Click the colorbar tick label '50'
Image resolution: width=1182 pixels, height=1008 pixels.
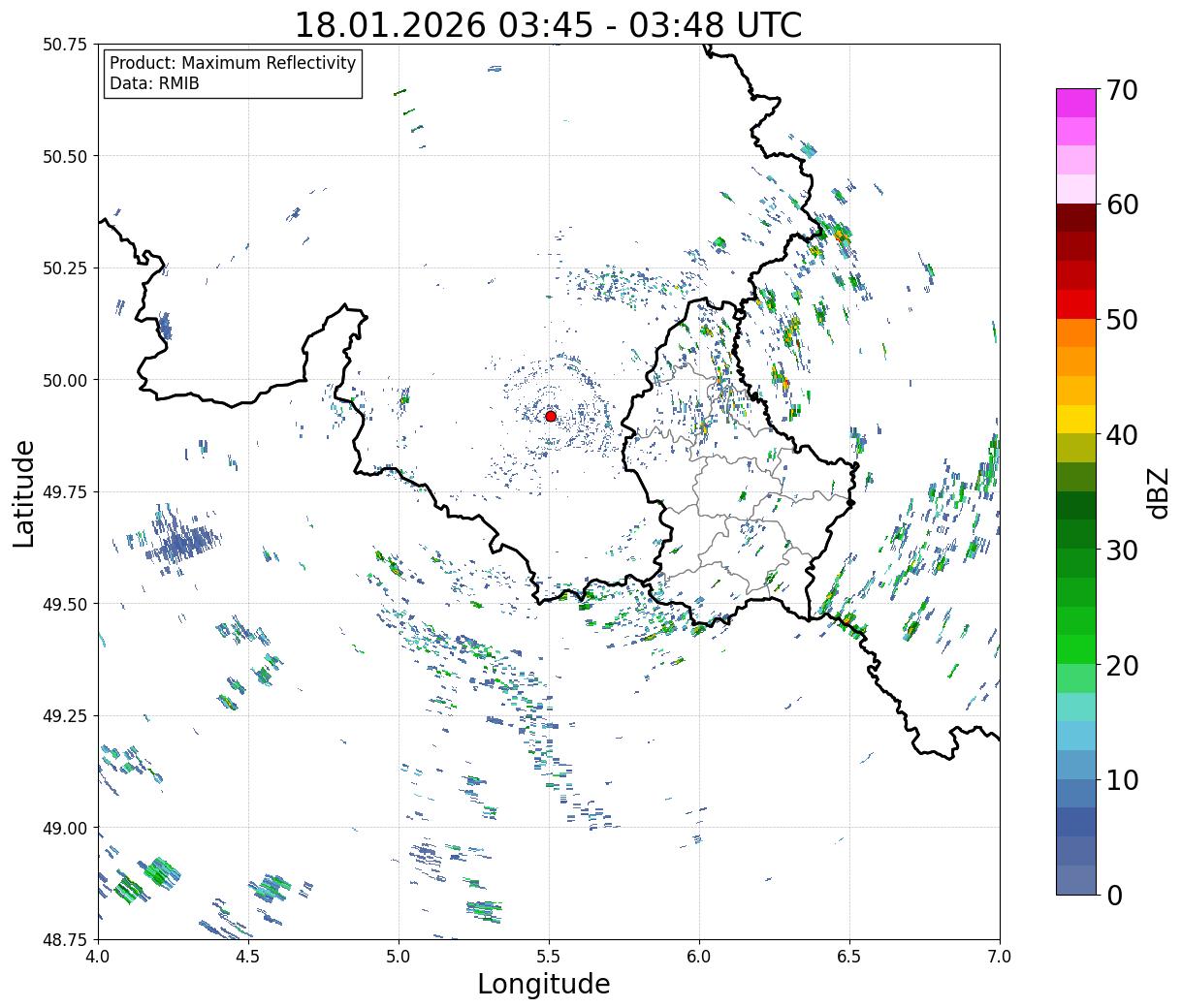1122,320
